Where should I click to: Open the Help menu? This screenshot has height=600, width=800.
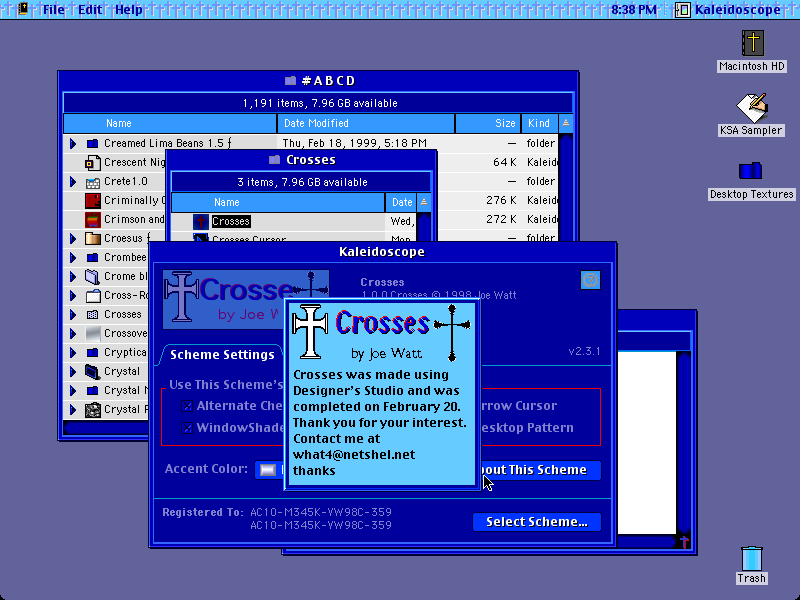pyautogui.click(x=129, y=9)
